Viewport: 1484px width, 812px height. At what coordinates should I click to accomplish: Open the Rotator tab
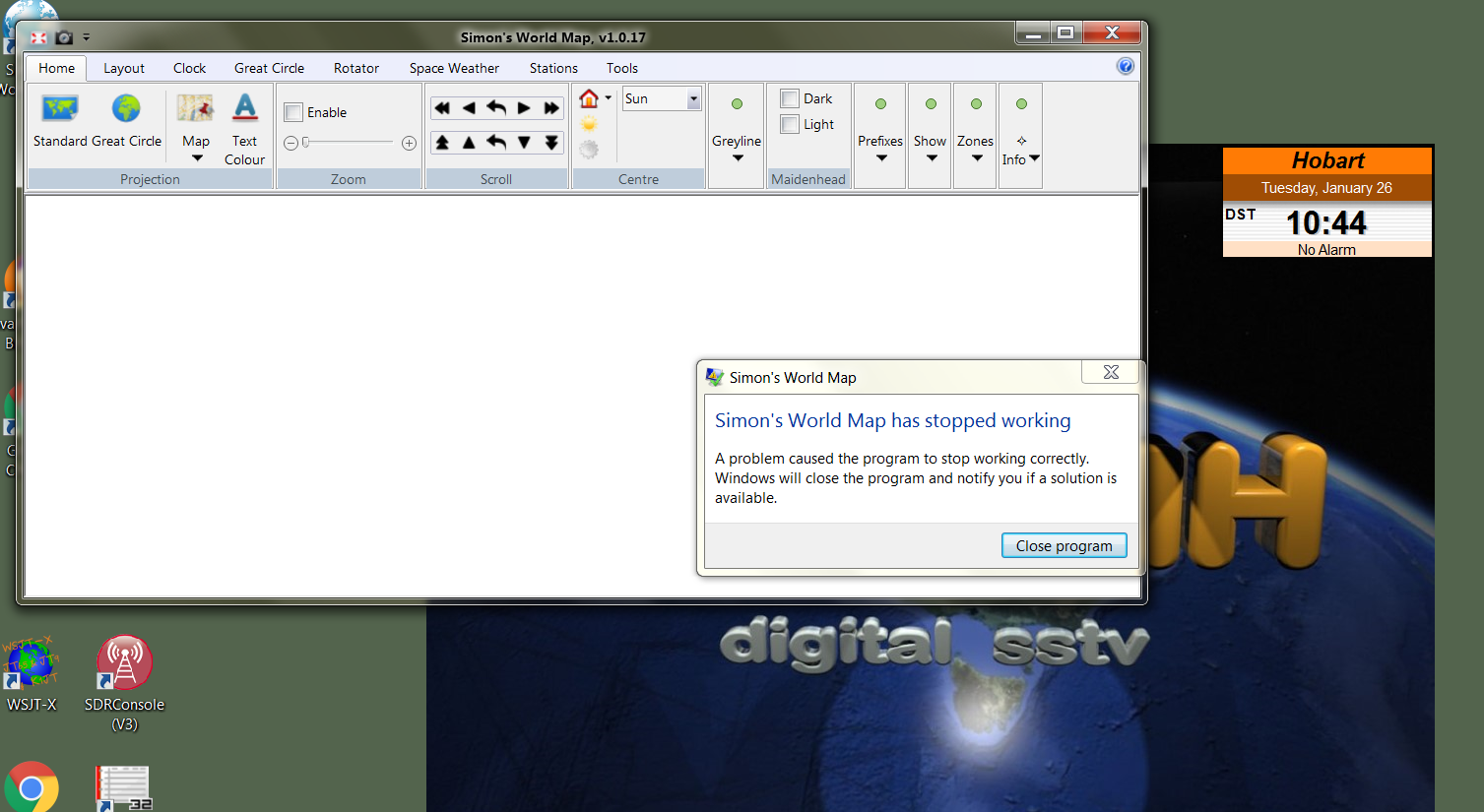pos(355,68)
